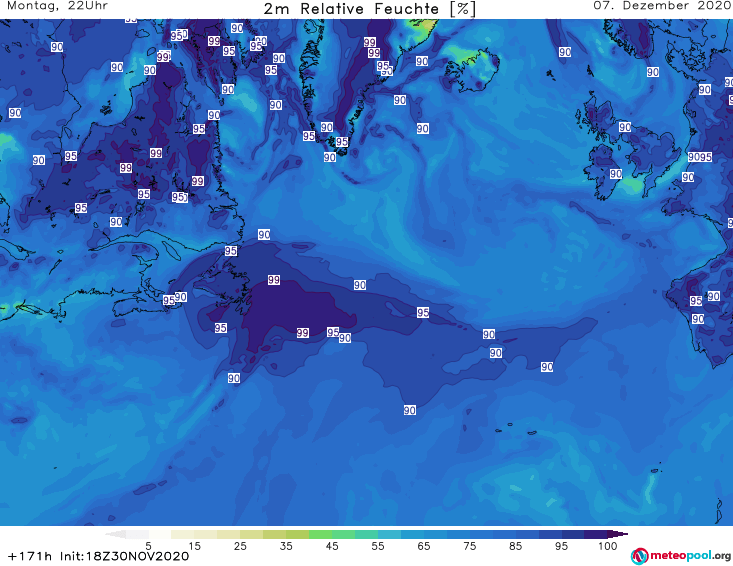Viewport: 733px width, 566px height.
Task: Click colorbar tick label '25'
Action: tap(240, 546)
